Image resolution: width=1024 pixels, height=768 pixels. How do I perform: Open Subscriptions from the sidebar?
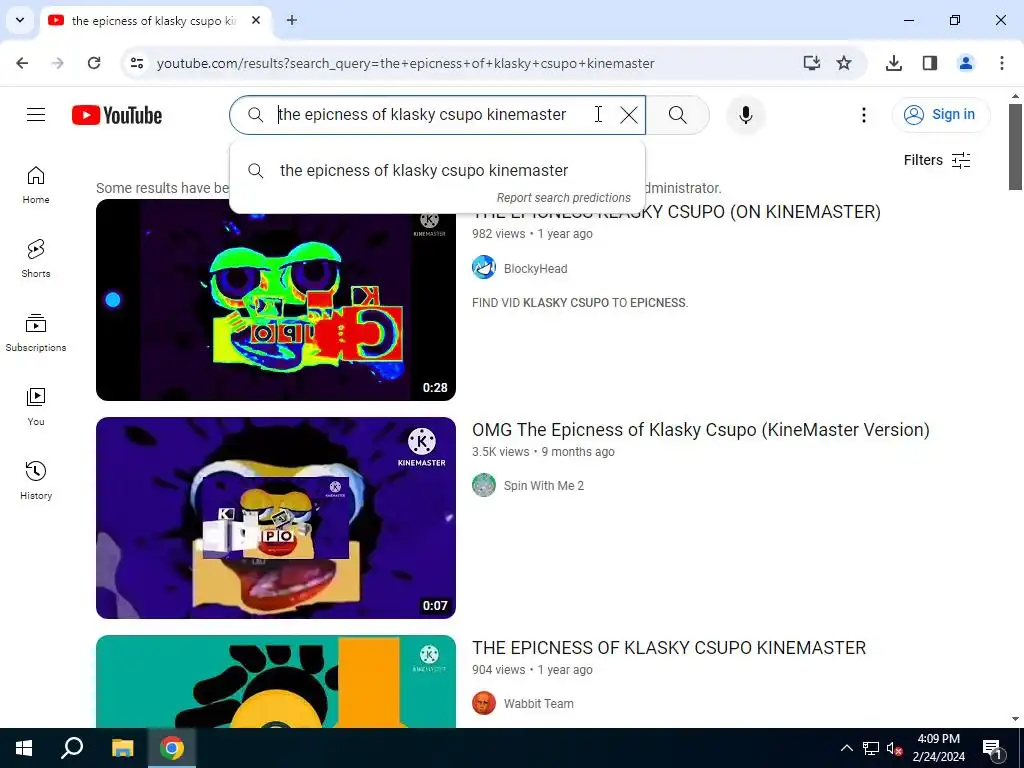click(x=36, y=333)
